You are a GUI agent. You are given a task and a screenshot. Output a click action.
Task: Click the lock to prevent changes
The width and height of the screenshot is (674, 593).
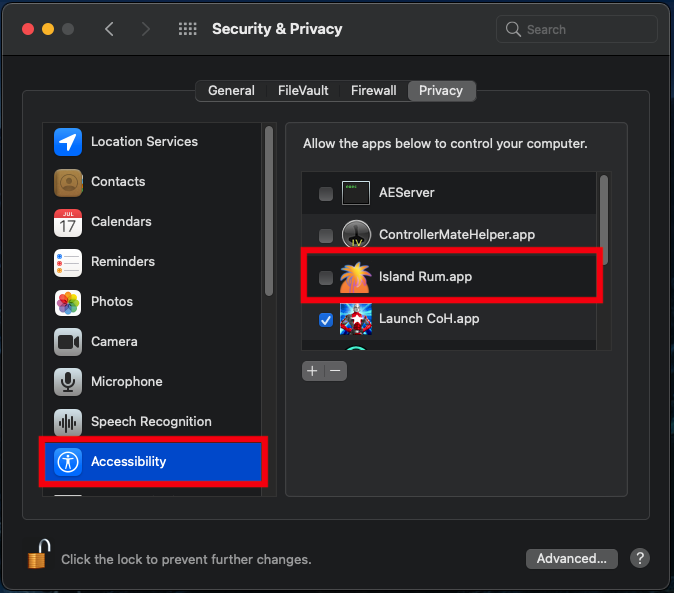(x=39, y=554)
